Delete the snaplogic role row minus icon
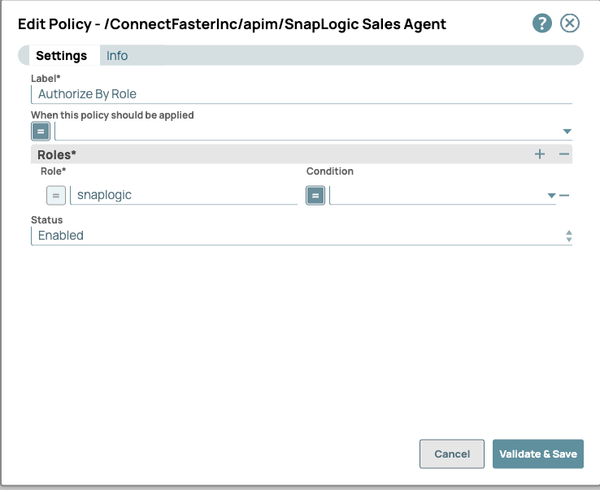 [x=564, y=195]
